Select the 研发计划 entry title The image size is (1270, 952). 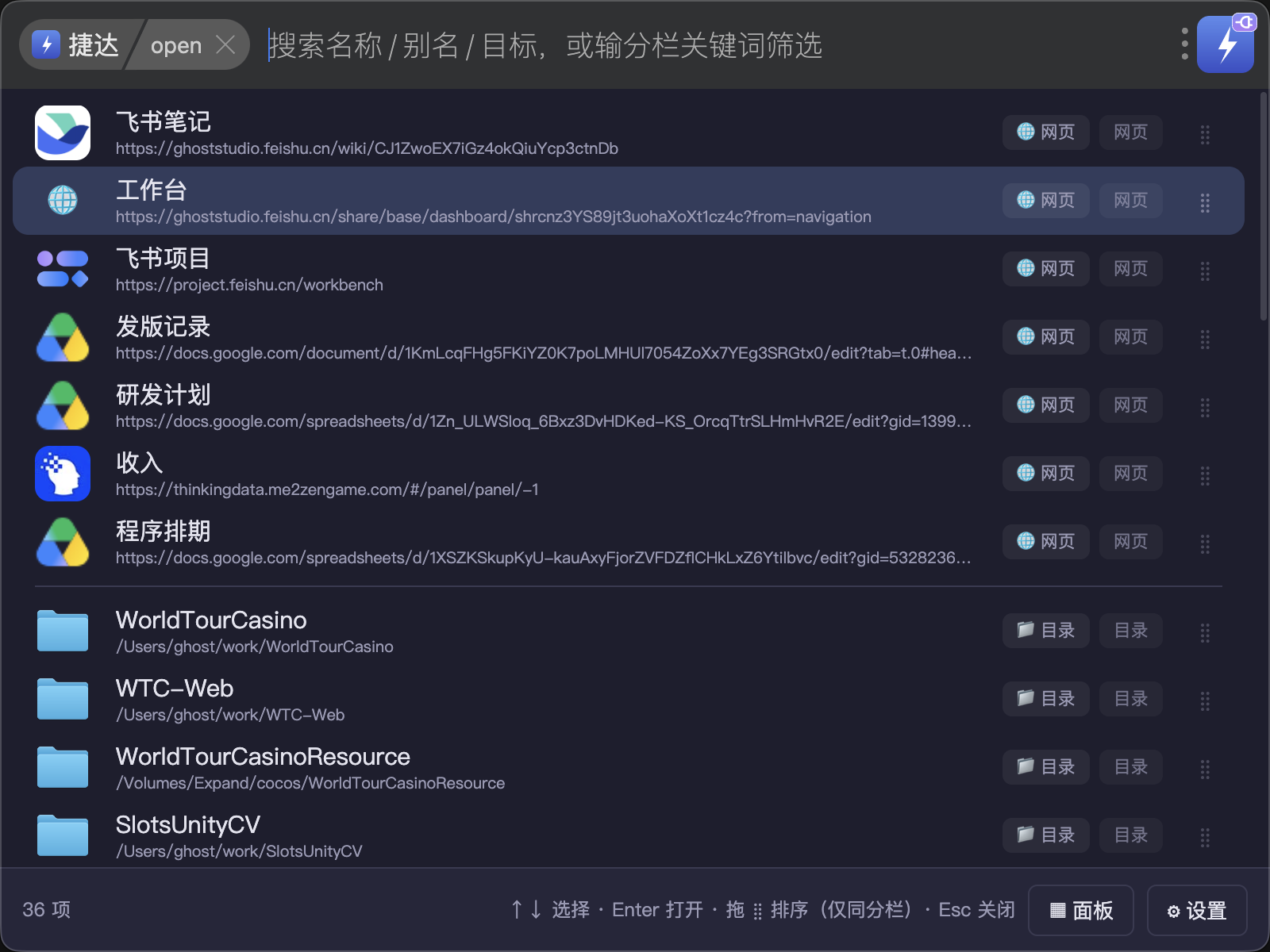click(x=164, y=394)
